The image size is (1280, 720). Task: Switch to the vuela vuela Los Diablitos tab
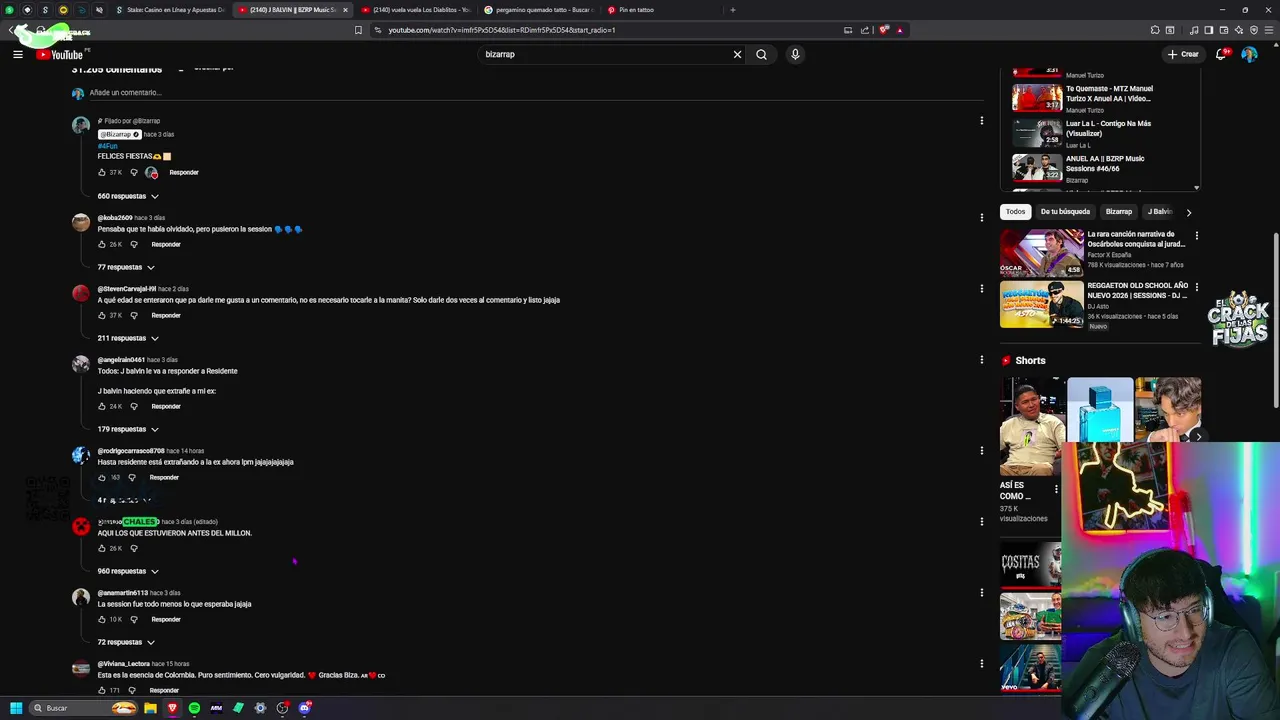415,10
